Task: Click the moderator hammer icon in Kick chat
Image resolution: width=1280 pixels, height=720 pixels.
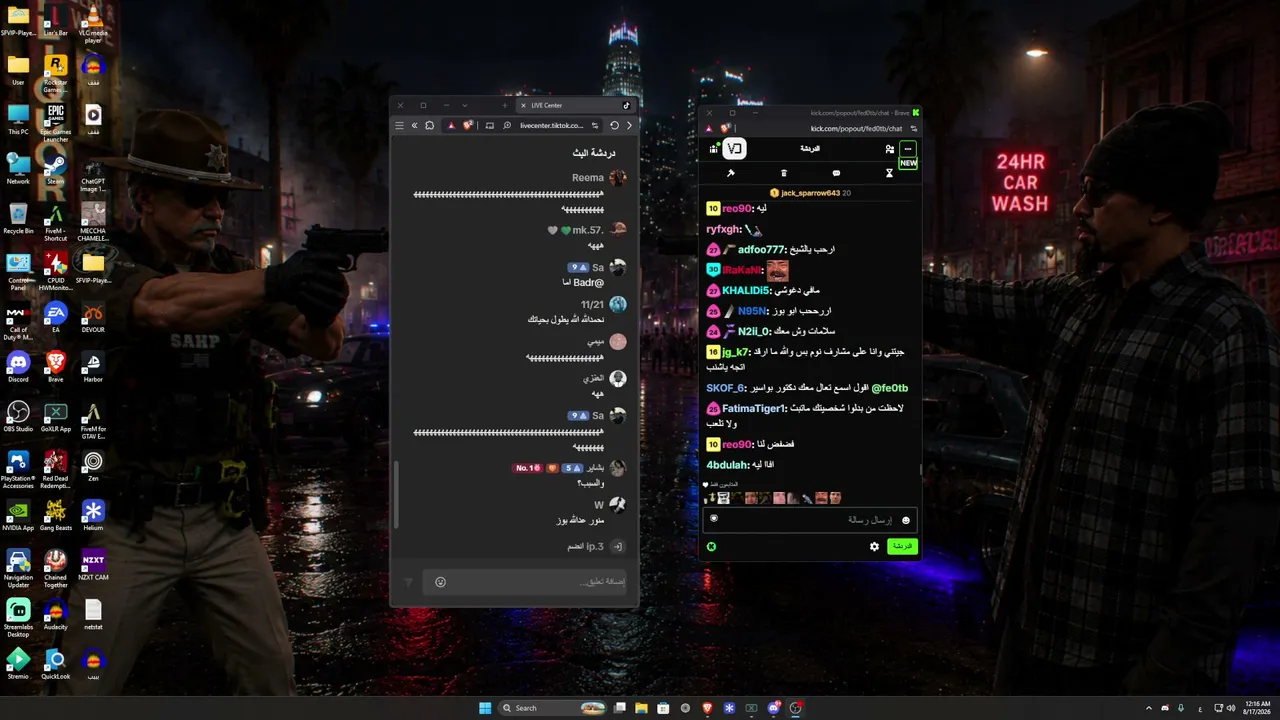Action: [730, 173]
